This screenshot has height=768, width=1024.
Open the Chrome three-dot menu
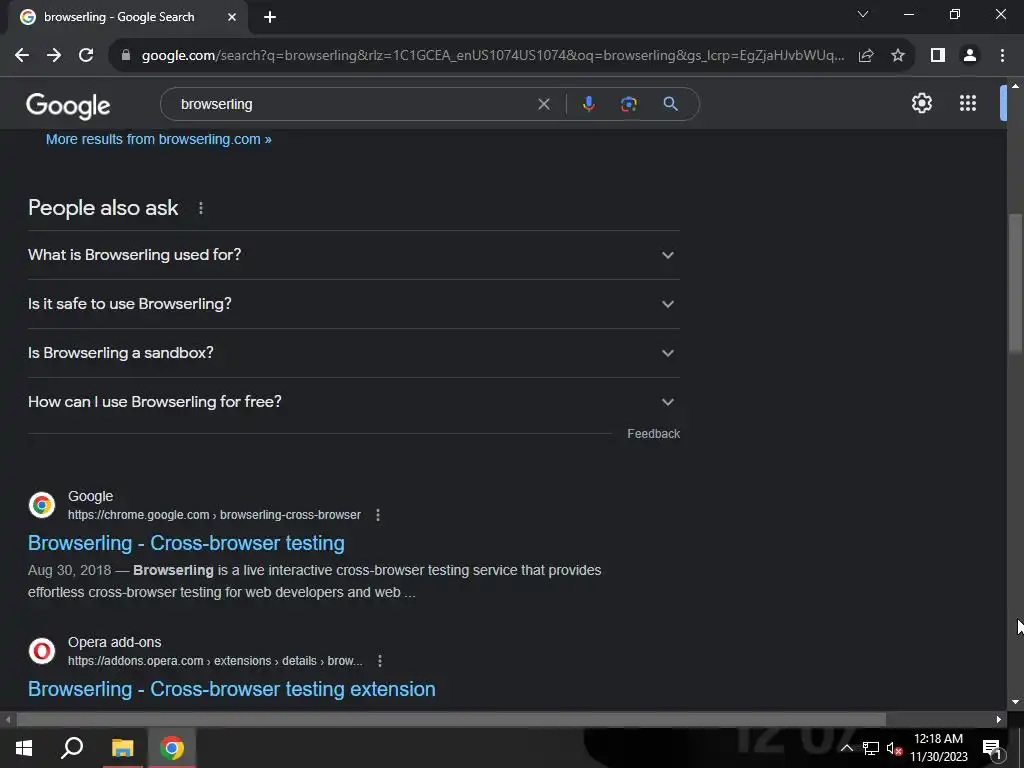point(1002,56)
